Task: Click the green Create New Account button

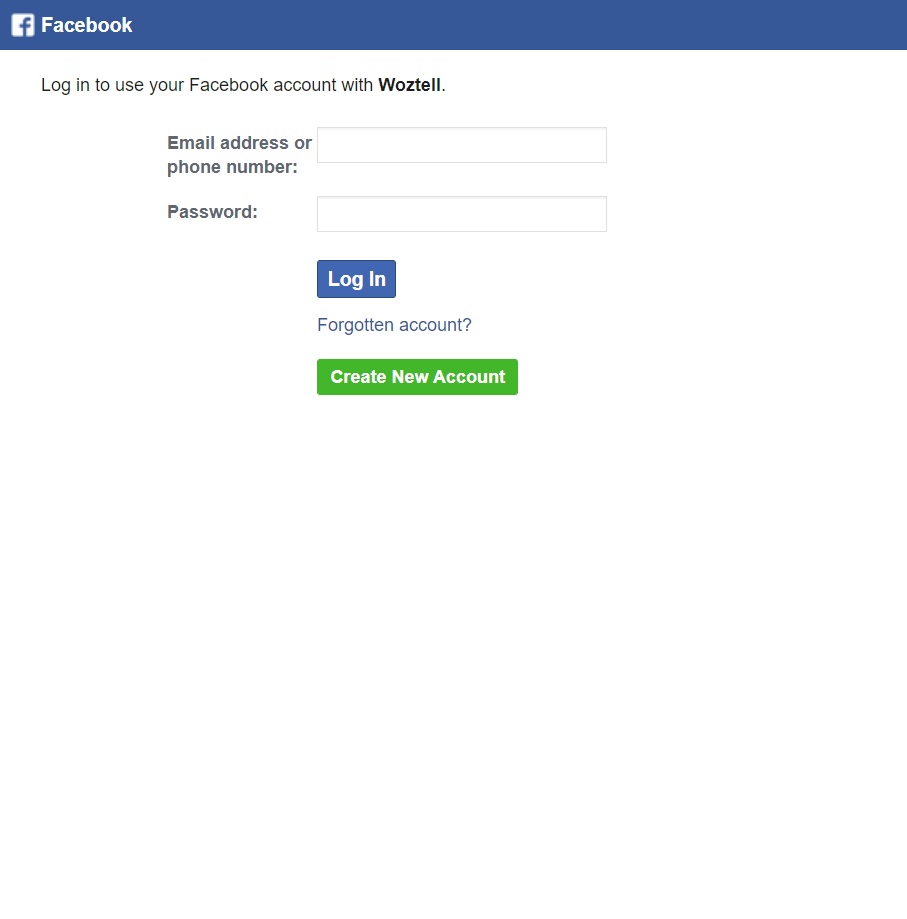Action: tap(417, 377)
